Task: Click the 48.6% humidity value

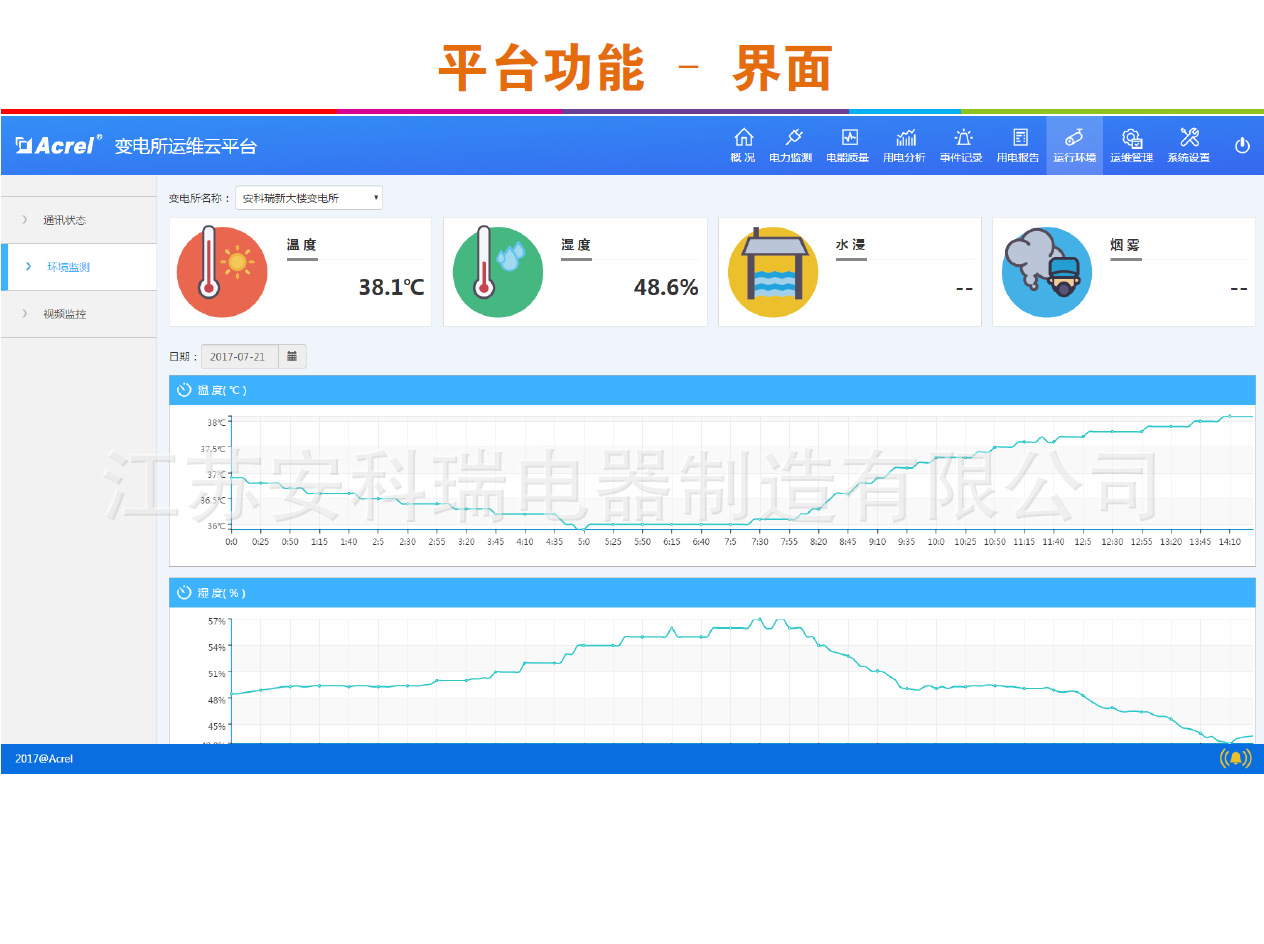Action: 666,288
